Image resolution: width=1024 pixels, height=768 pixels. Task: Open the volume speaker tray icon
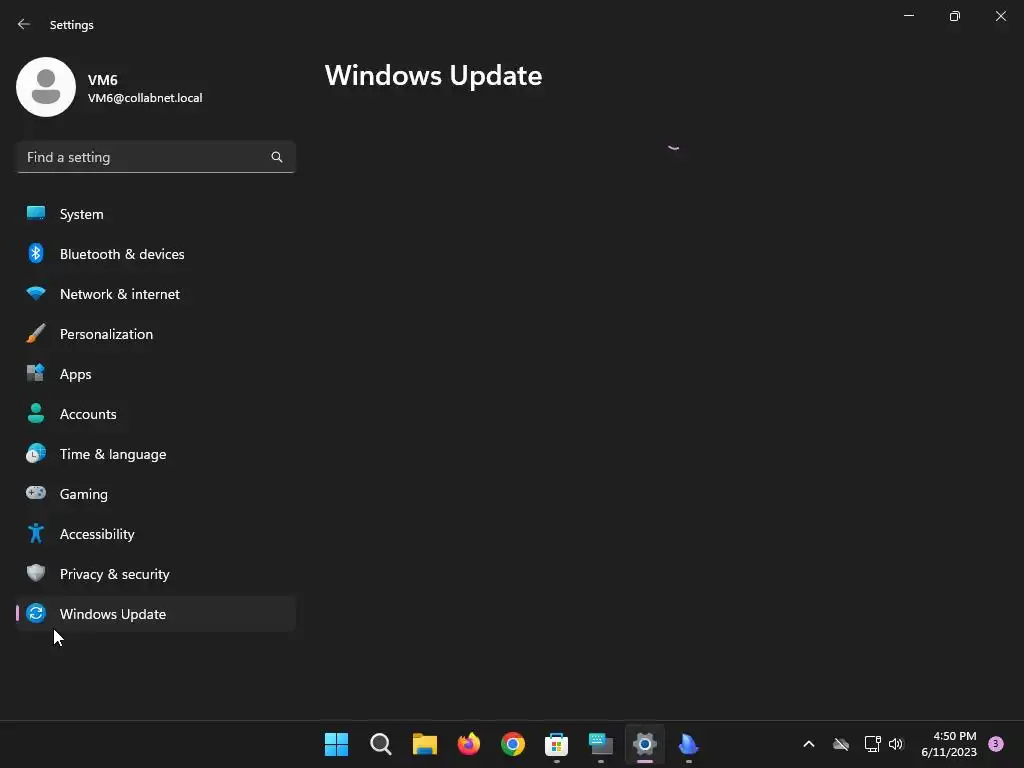tap(895, 744)
